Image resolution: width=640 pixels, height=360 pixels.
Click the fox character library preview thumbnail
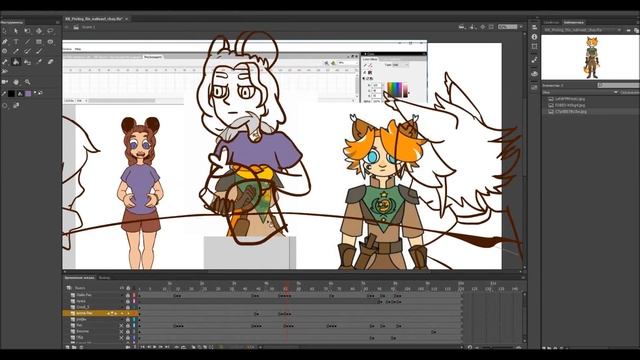592,58
